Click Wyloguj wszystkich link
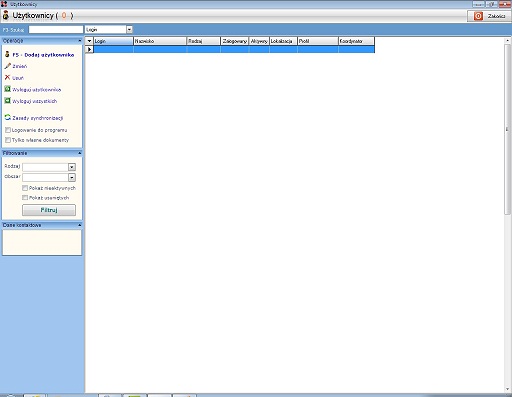 35,101
